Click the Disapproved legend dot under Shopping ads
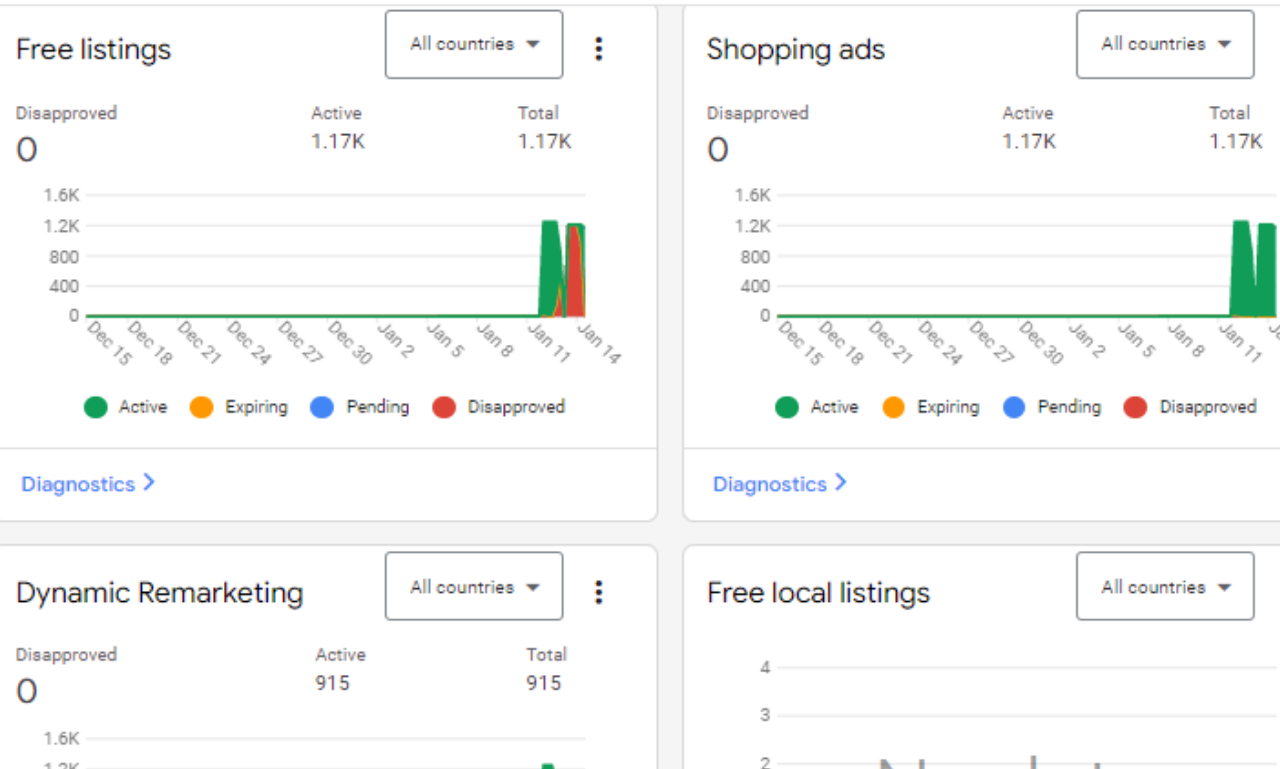The width and height of the screenshot is (1280, 769). [1137, 407]
